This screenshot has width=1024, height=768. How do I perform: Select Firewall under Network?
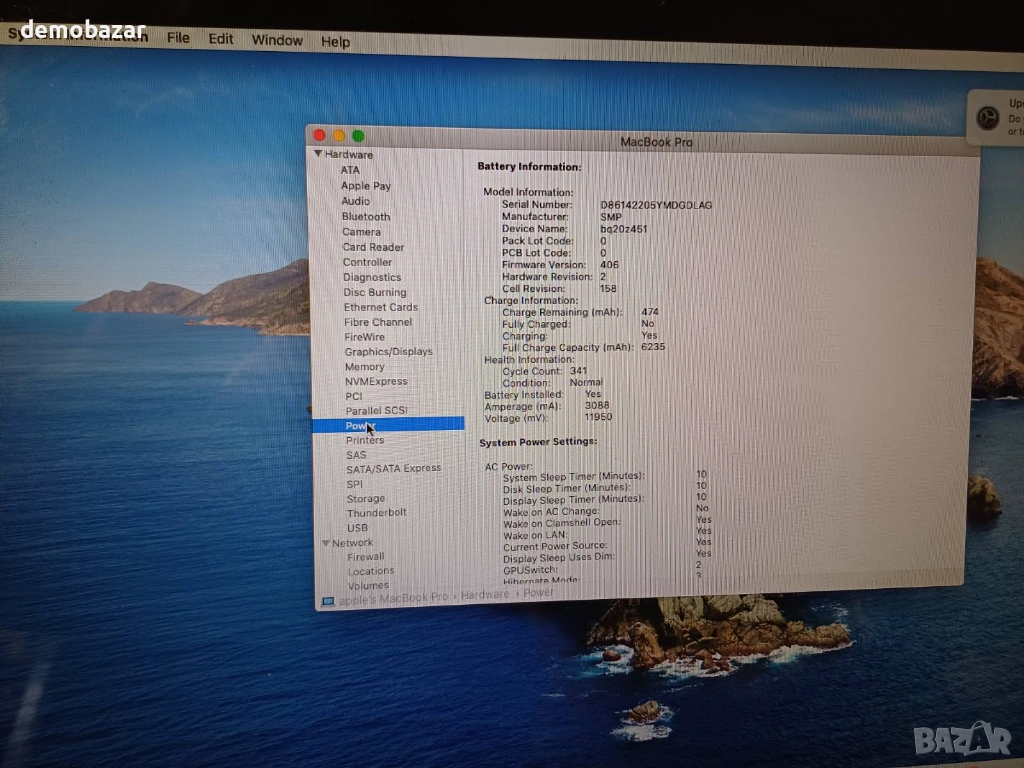(x=366, y=557)
